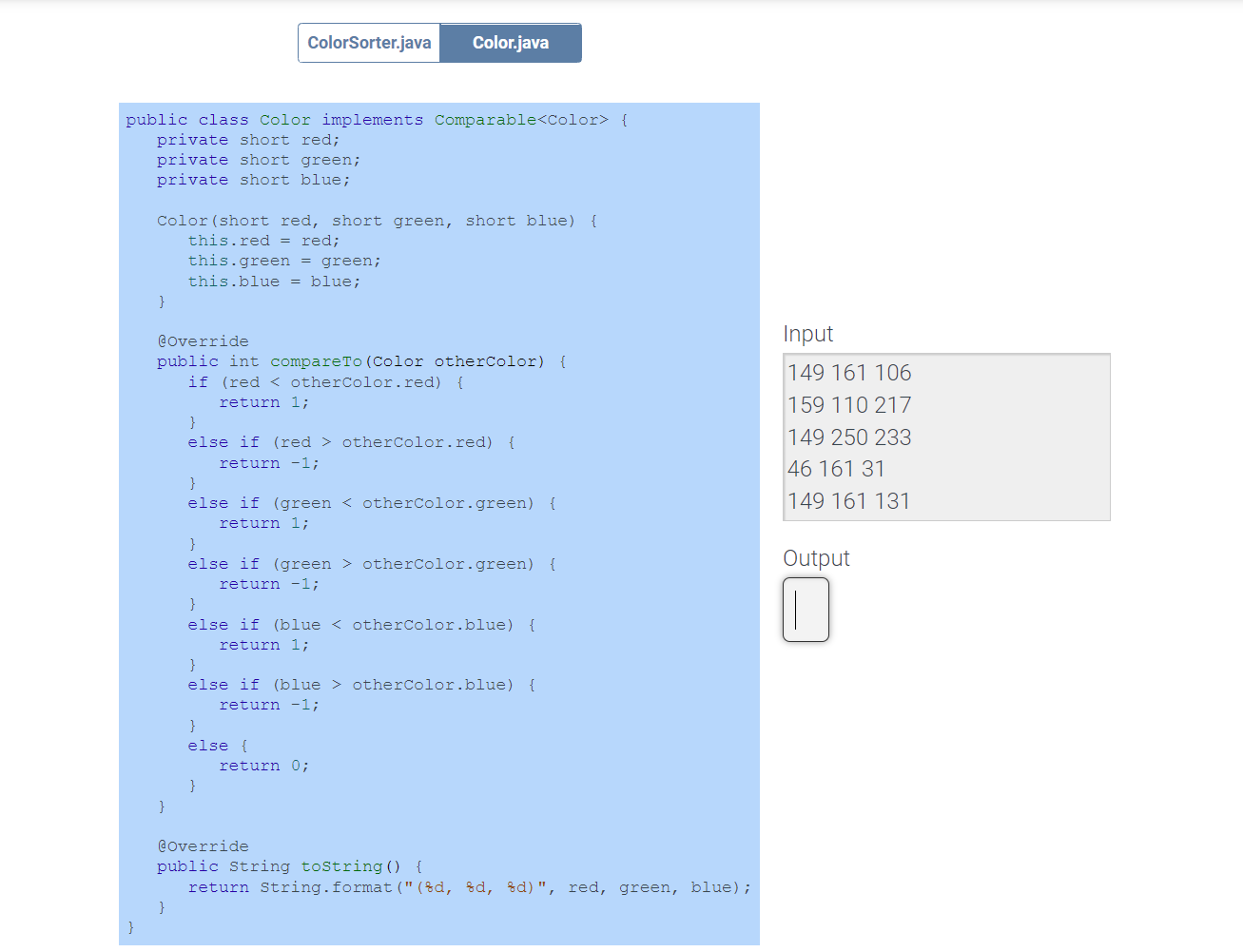Image resolution: width=1243 pixels, height=952 pixels.
Task: Click the Output section label
Action: coord(816,558)
